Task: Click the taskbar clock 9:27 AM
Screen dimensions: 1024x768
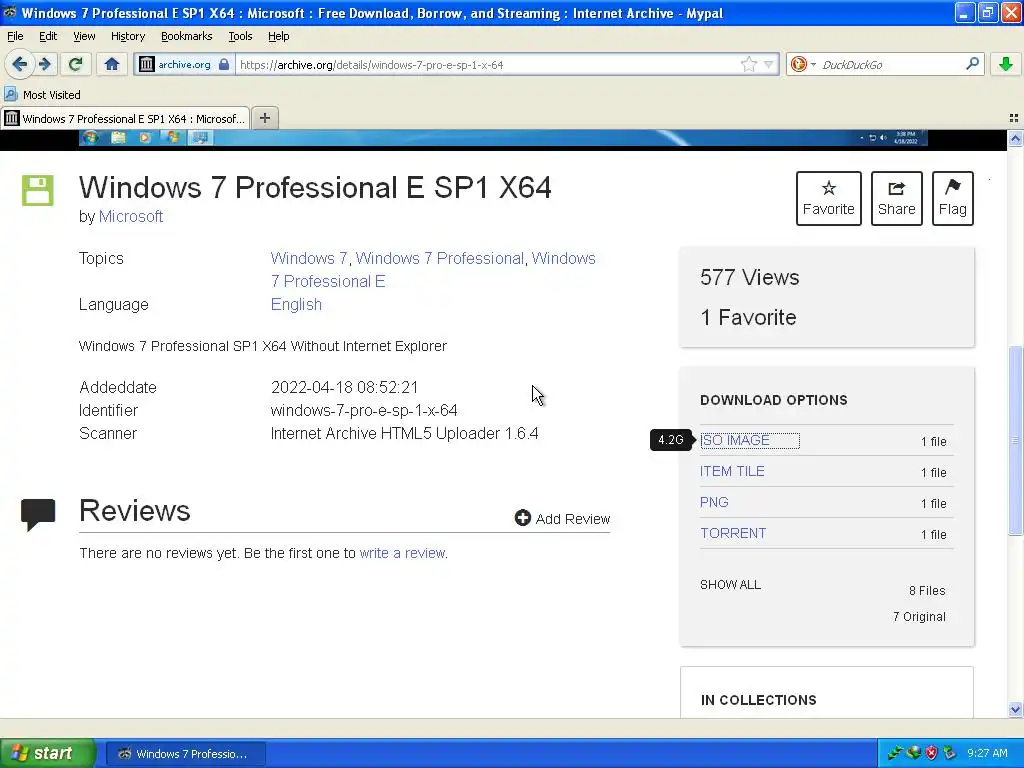Action: tap(987, 753)
